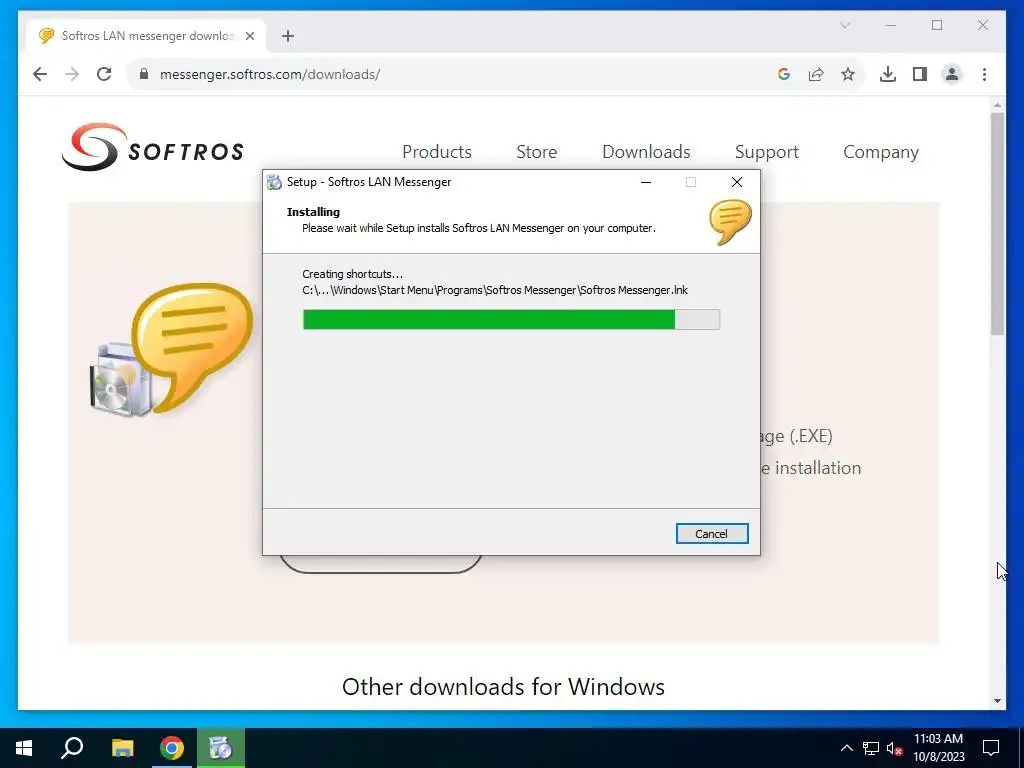The height and width of the screenshot is (768, 1024).
Task: Close the Softros LAN messenger tab
Action: coord(249,36)
